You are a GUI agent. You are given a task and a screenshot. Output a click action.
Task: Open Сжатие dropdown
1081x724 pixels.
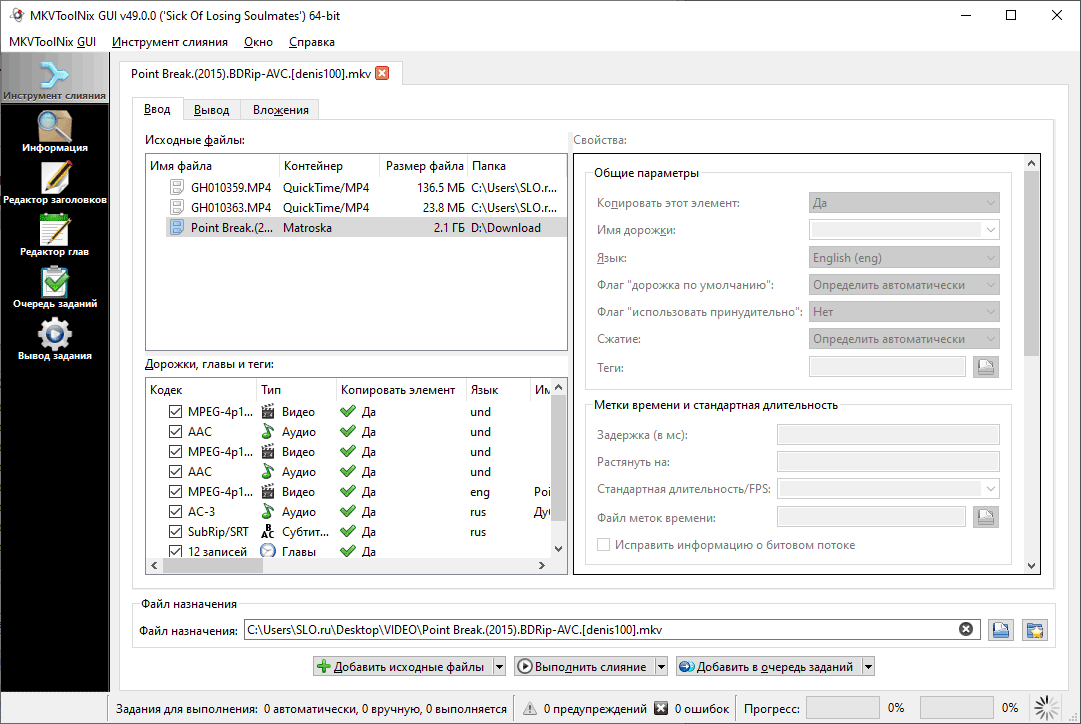(x=904, y=339)
